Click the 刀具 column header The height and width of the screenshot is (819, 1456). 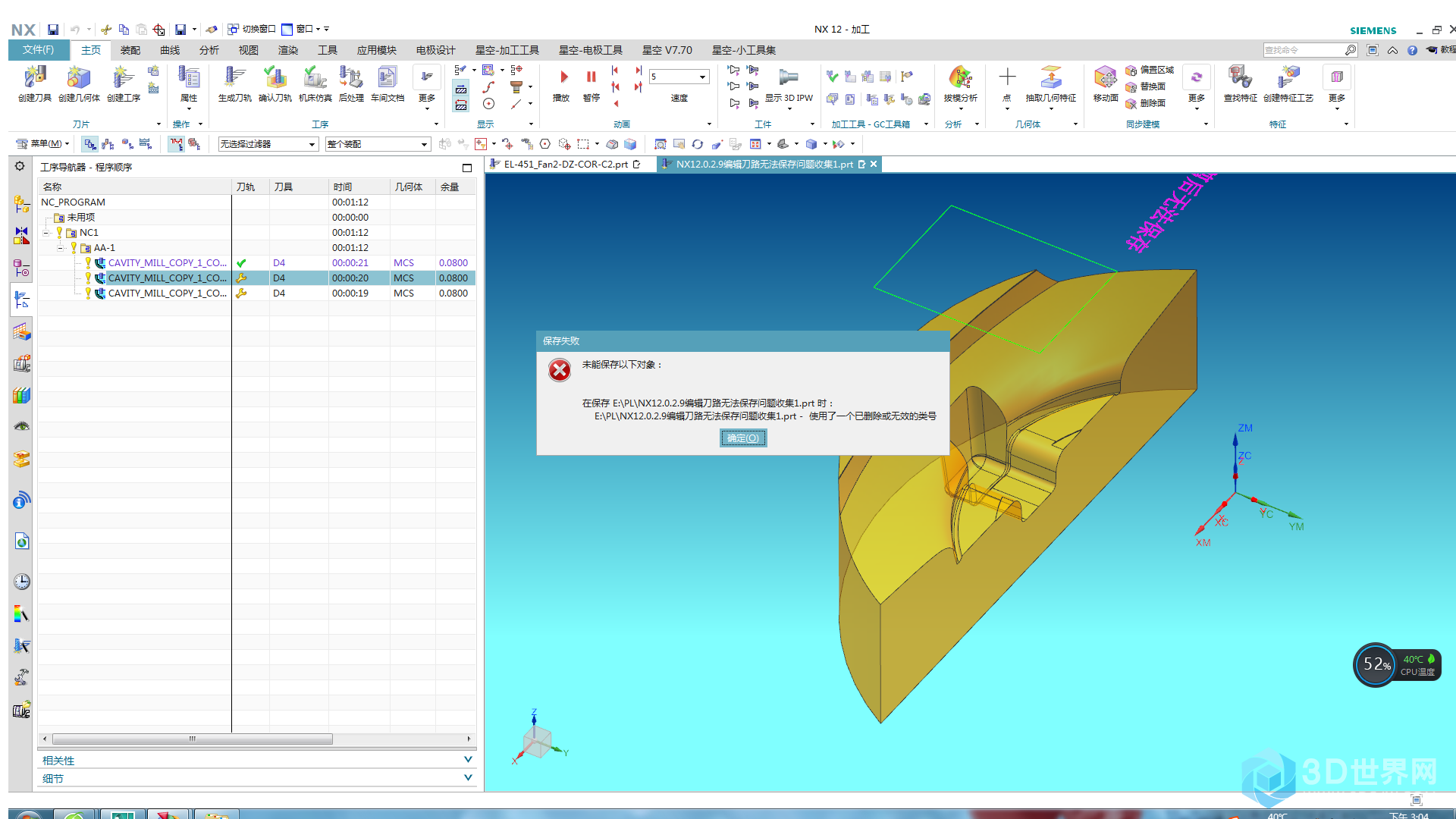[x=299, y=187]
